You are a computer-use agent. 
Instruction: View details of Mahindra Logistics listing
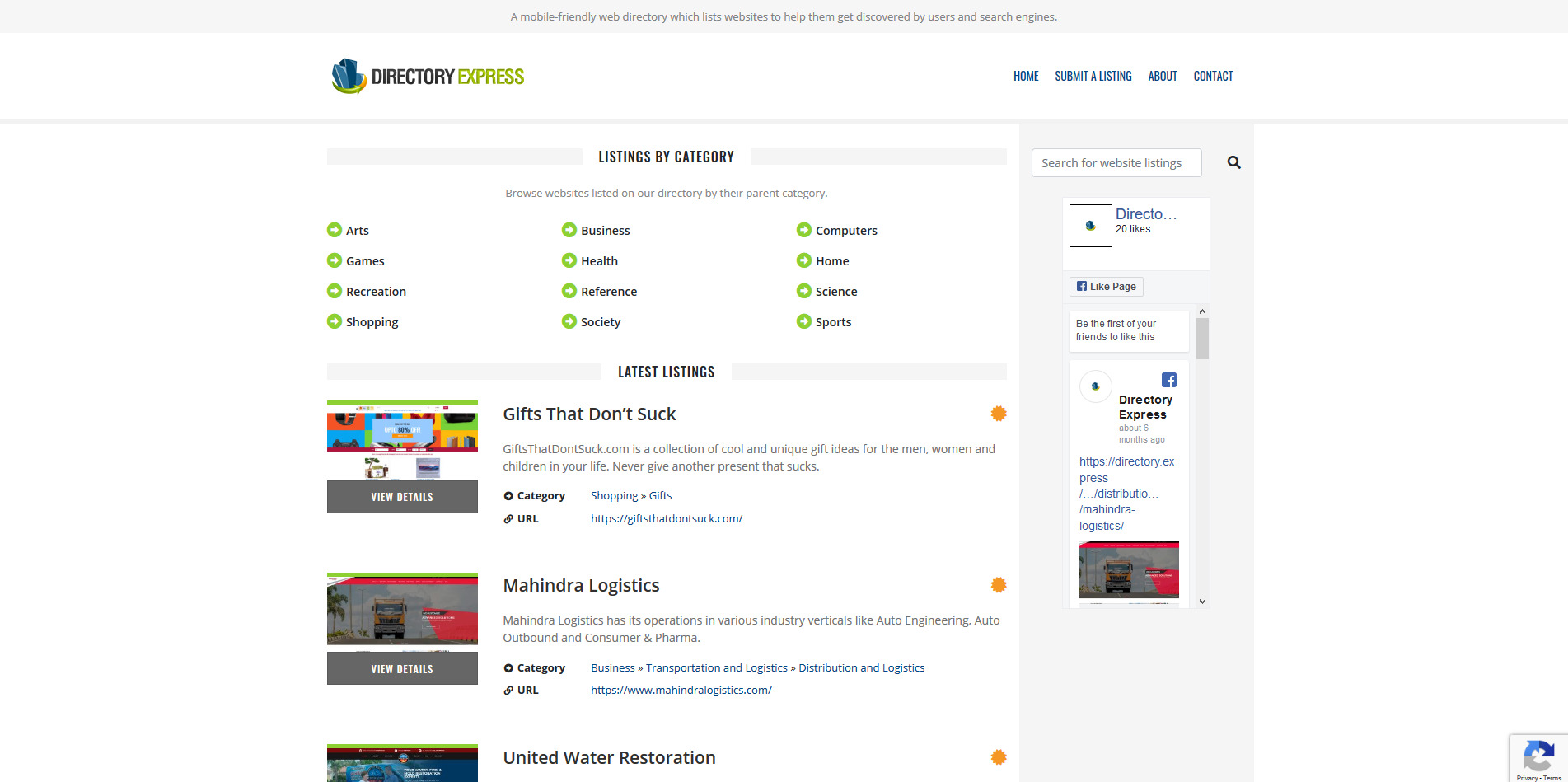(x=402, y=669)
